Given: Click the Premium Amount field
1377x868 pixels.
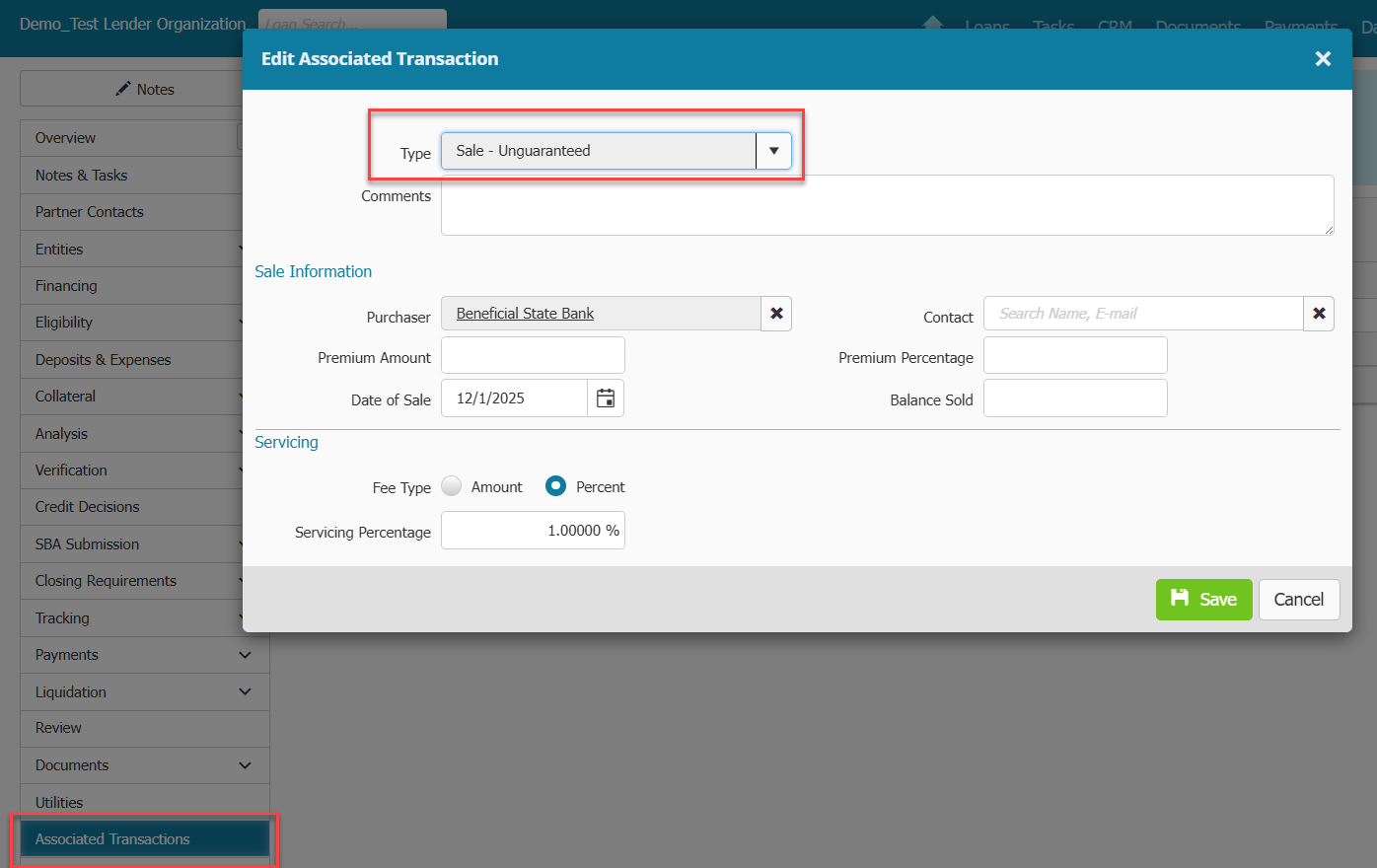Looking at the screenshot, I should click(533, 355).
